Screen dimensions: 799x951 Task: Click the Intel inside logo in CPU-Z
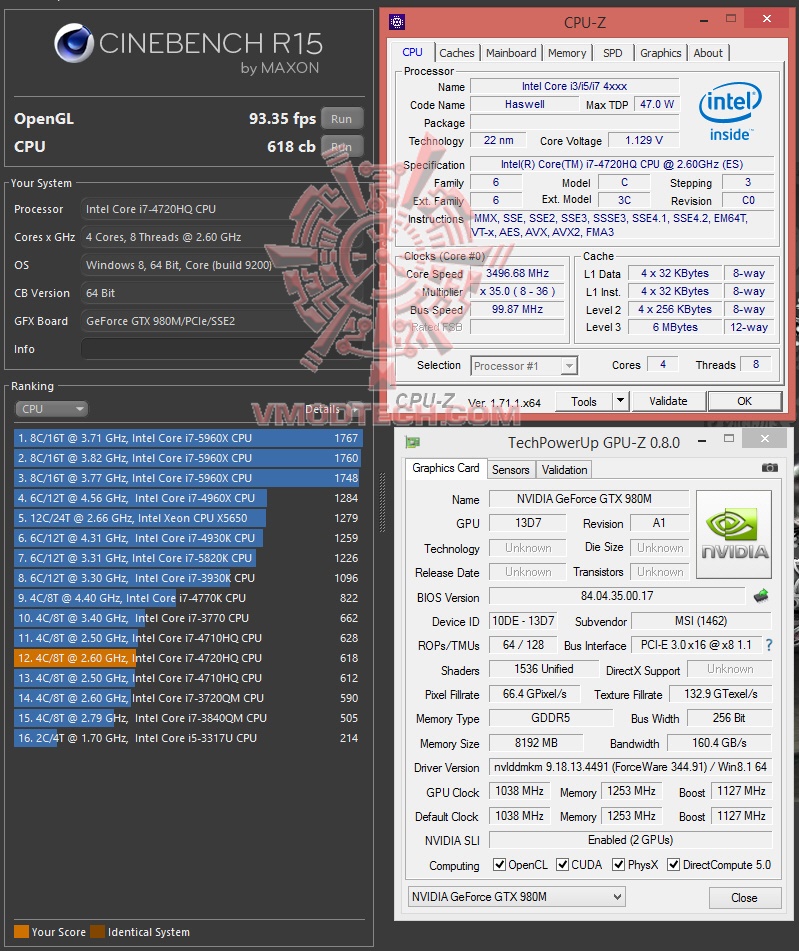click(x=730, y=112)
